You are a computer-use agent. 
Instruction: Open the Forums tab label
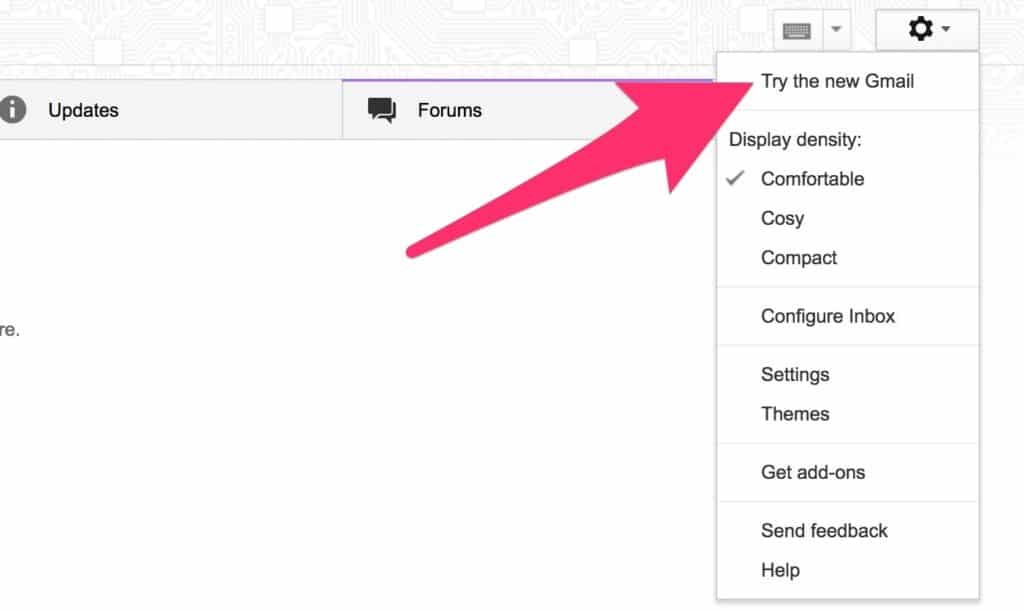coord(449,110)
